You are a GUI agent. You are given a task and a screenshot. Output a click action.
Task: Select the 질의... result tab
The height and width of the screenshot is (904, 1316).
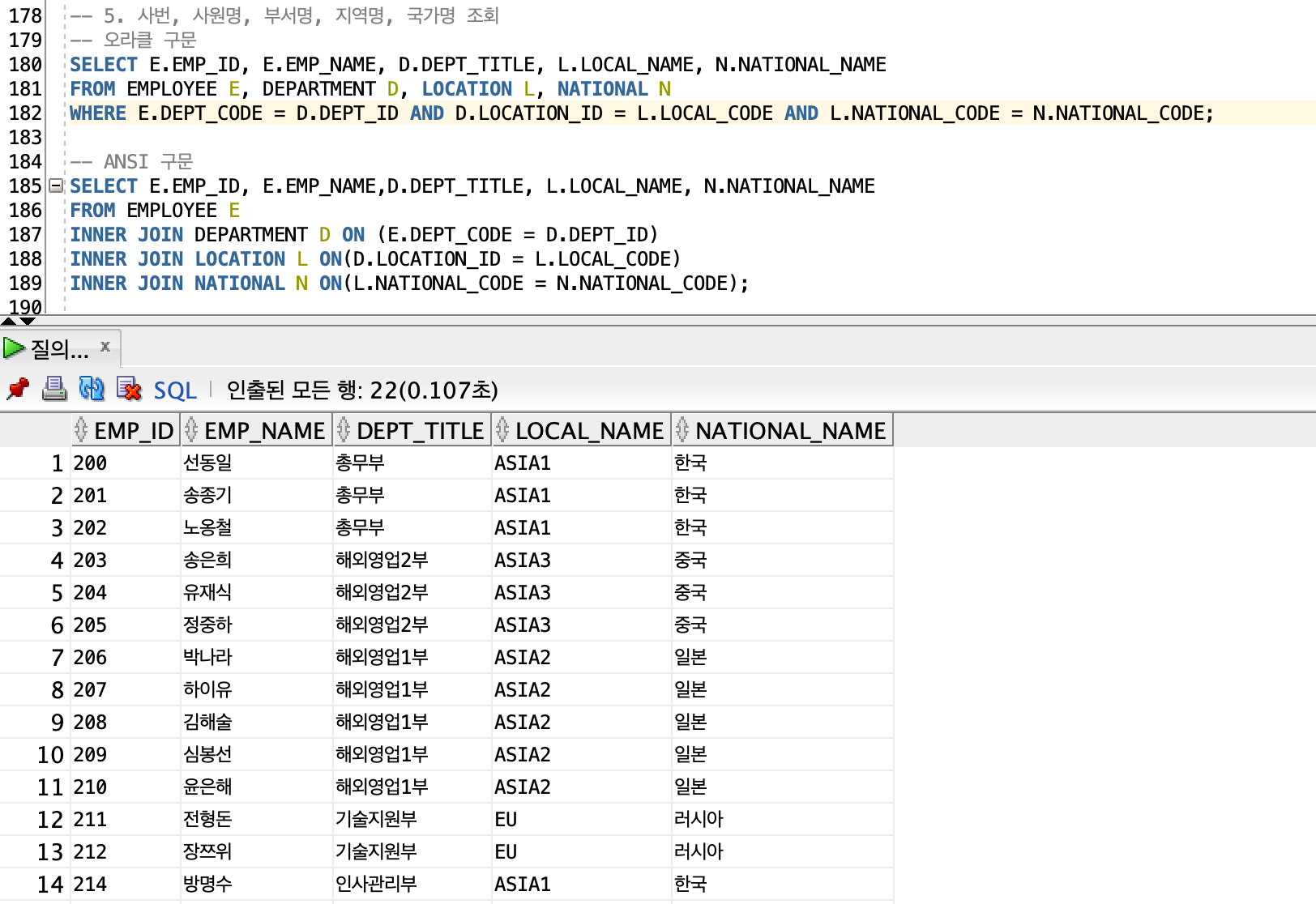pyautogui.click(x=60, y=349)
